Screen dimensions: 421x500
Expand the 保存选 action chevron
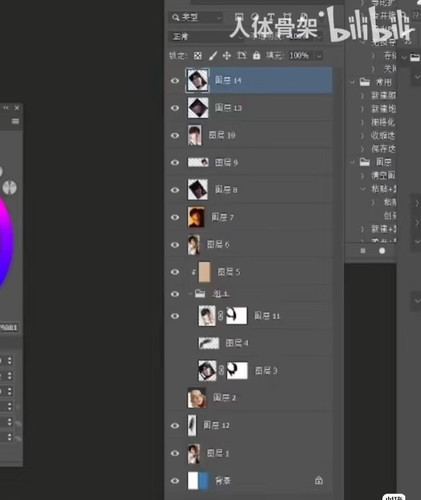coord(363,149)
